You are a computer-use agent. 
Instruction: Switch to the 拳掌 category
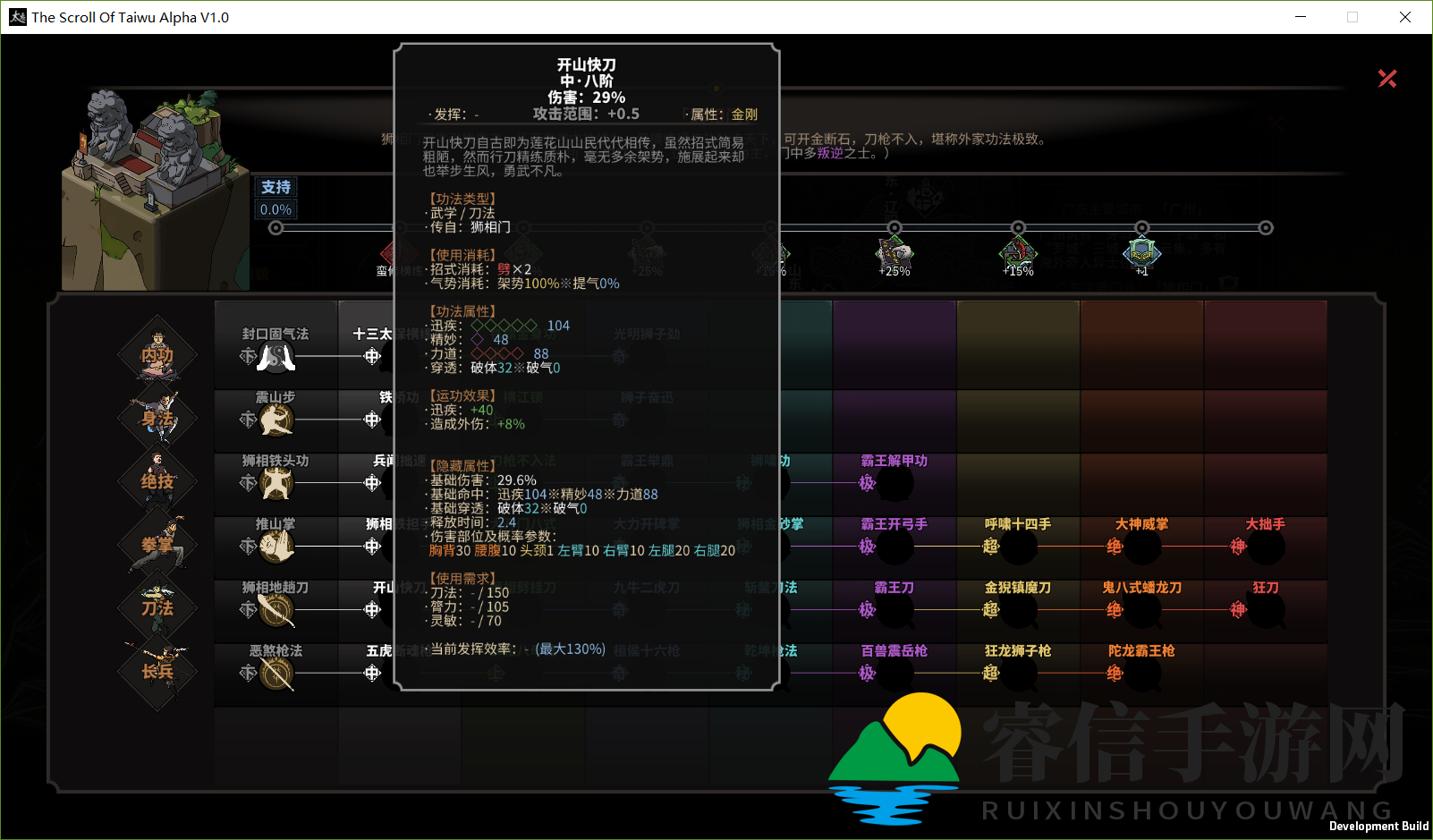click(x=158, y=544)
